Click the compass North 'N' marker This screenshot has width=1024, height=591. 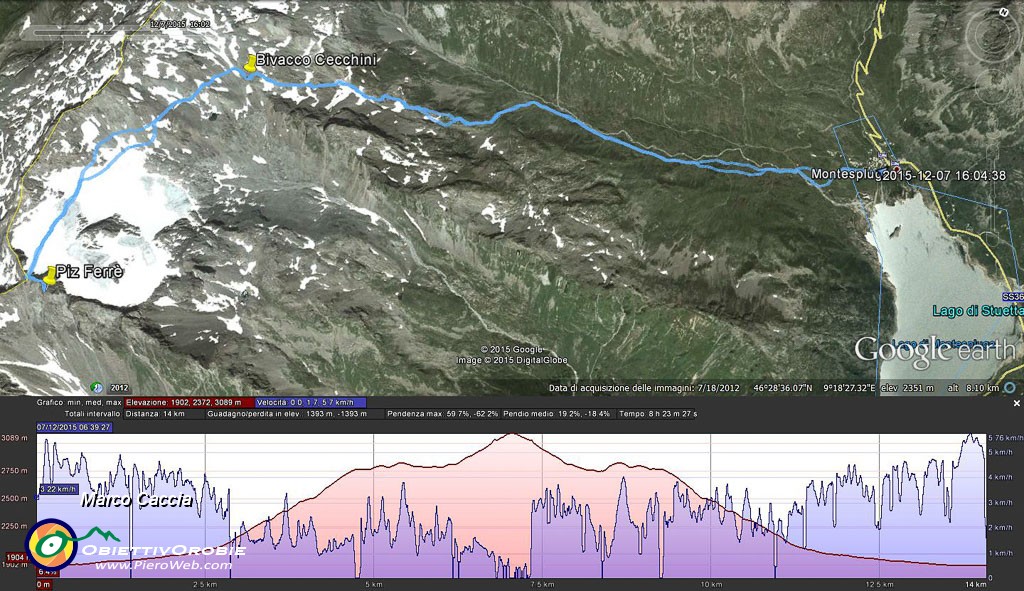pyautogui.click(x=1004, y=12)
